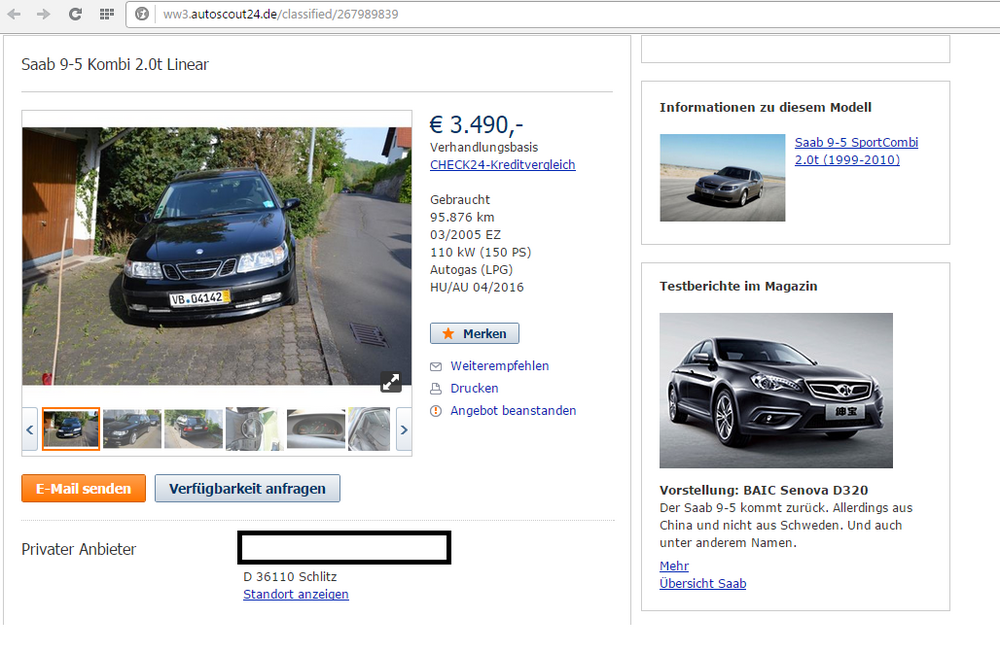The height and width of the screenshot is (652, 1000).
Task: Select the first front-view car thumbnail
Action: tap(71, 429)
